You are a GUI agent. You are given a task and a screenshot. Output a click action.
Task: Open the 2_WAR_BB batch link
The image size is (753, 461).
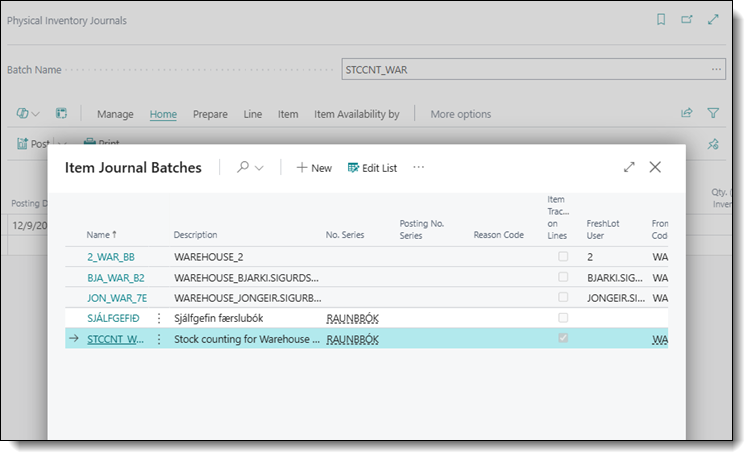click(111, 257)
